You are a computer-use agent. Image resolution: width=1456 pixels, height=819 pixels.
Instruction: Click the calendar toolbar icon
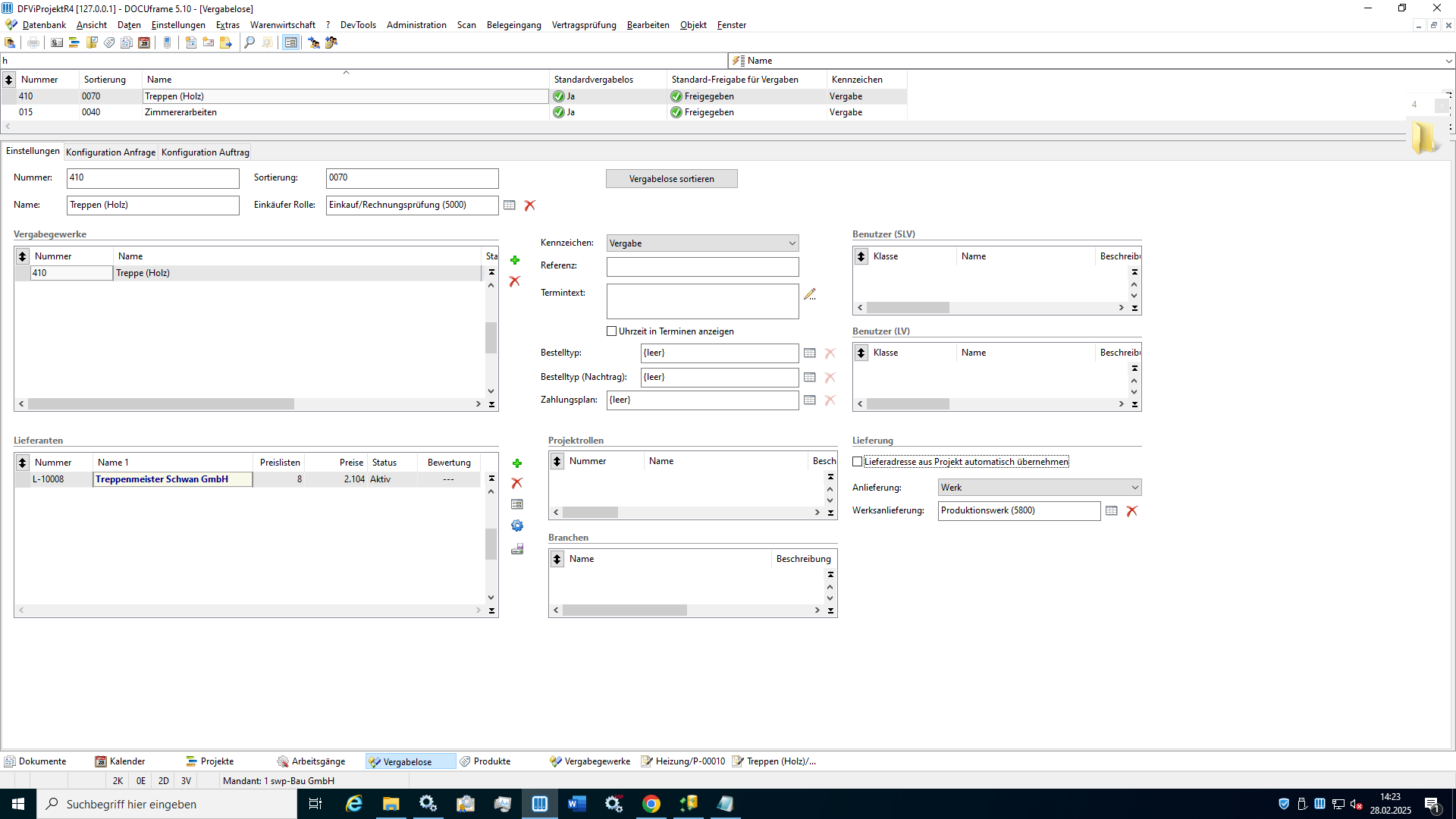click(x=144, y=43)
